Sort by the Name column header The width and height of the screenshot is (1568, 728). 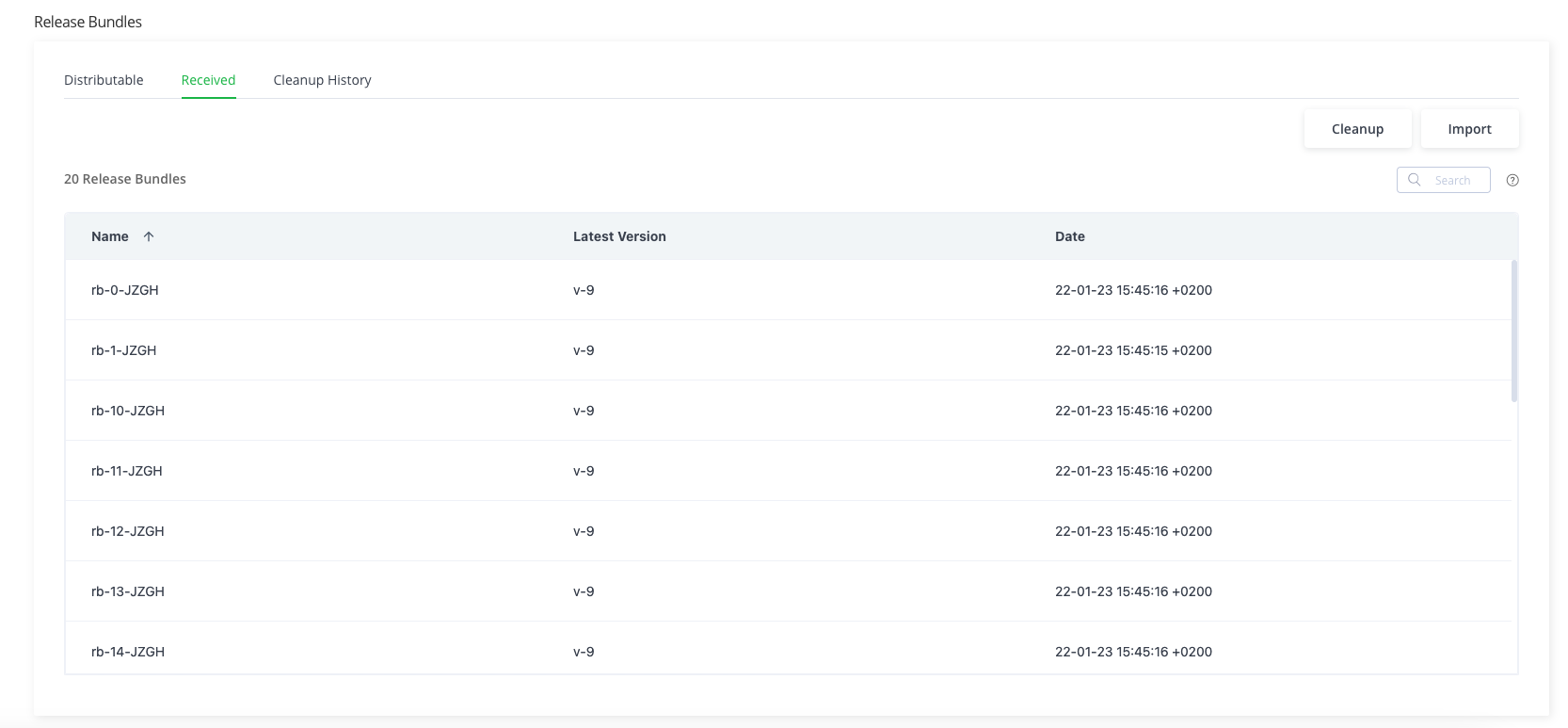(110, 236)
